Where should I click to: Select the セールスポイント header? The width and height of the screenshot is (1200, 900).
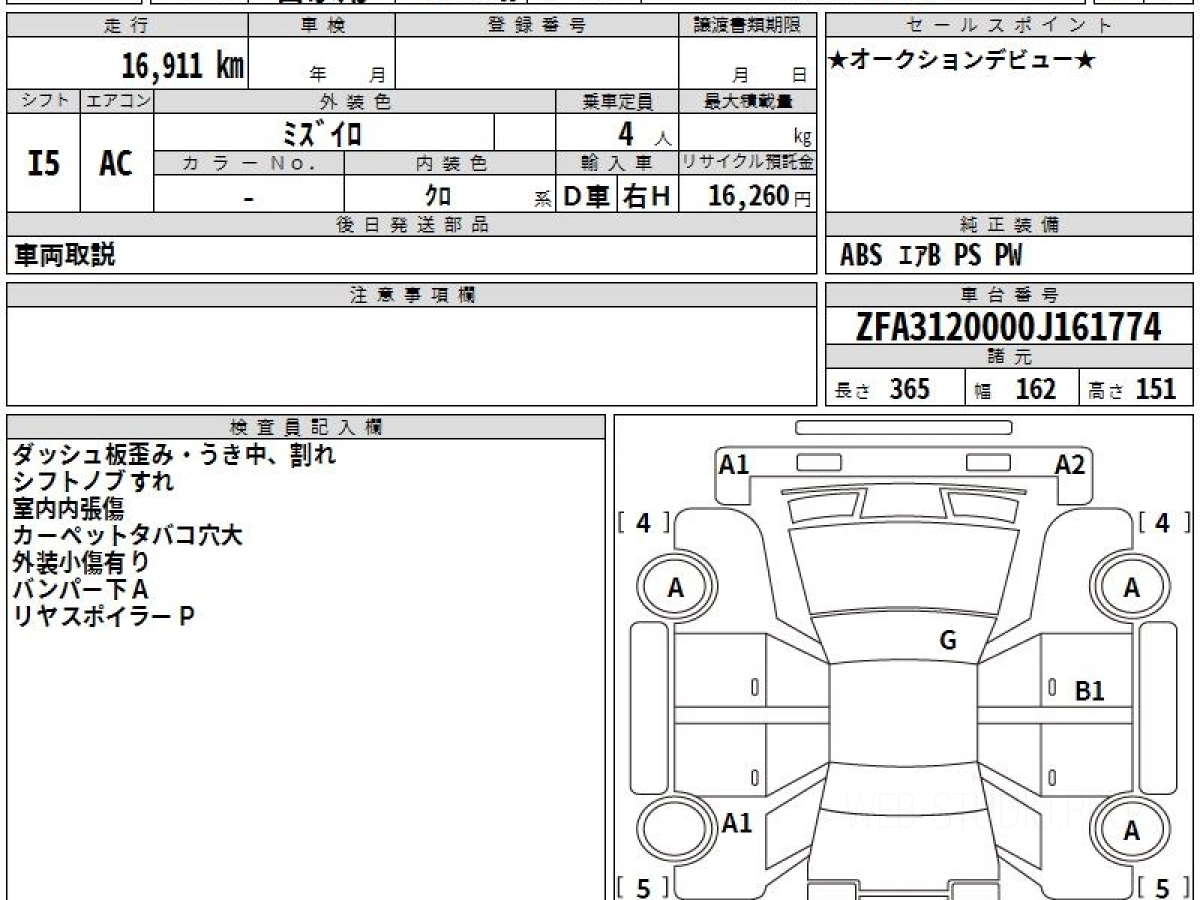point(1010,26)
